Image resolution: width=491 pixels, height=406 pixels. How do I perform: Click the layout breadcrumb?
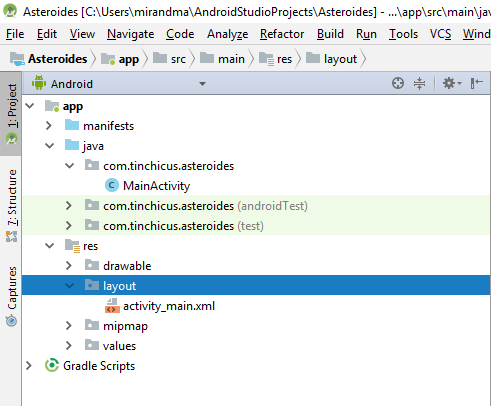click(332, 59)
